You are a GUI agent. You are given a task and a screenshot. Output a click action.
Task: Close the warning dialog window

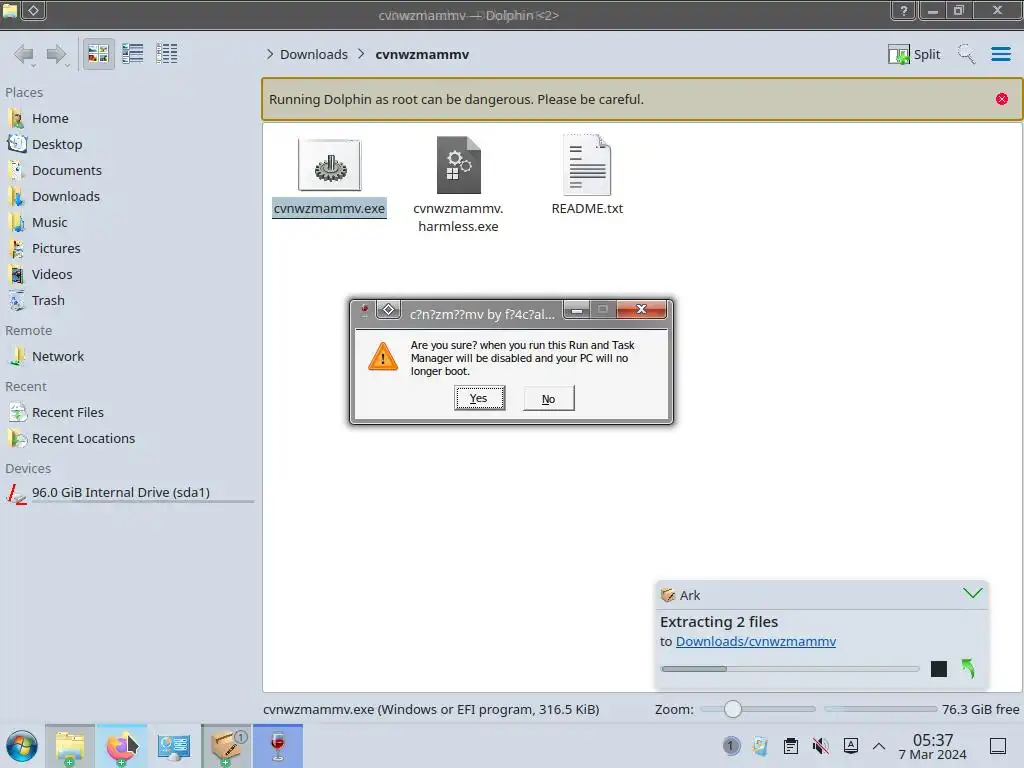point(641,310)
